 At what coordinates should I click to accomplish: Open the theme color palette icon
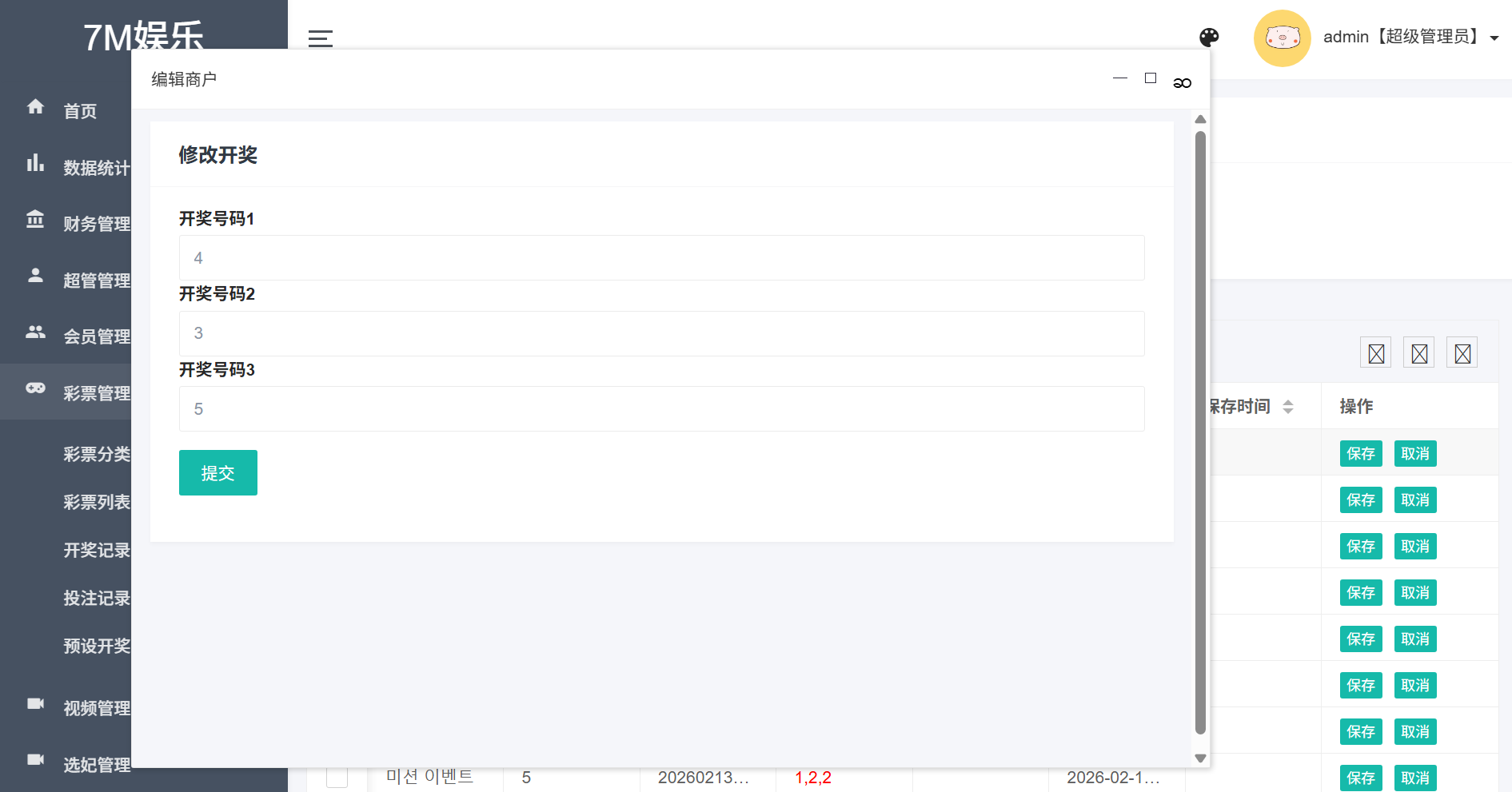[x=1209, y=38]
